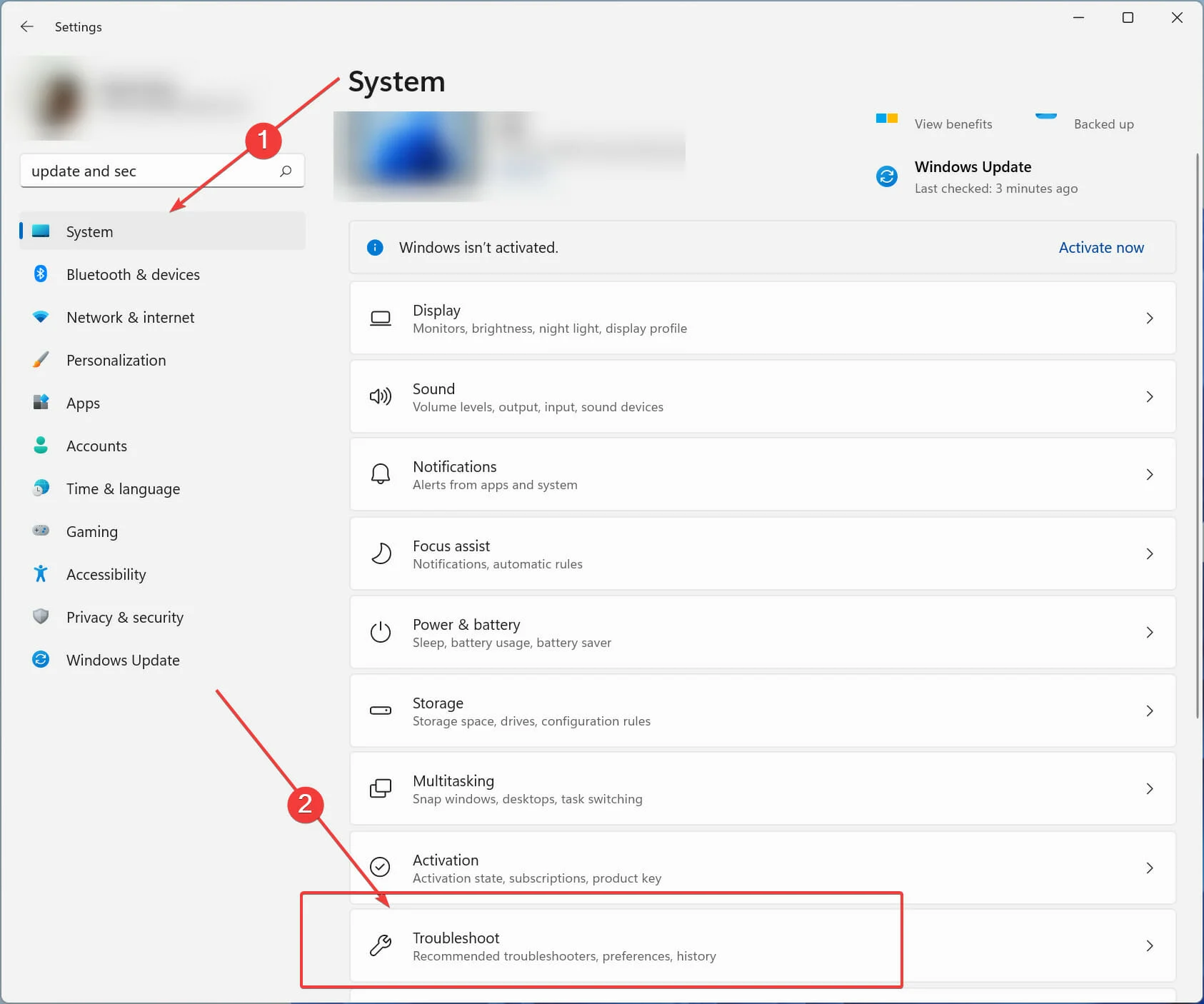Click the info icon in activation banner
The width and height of the screenshot is (1204, 1004).
[375, 248]
